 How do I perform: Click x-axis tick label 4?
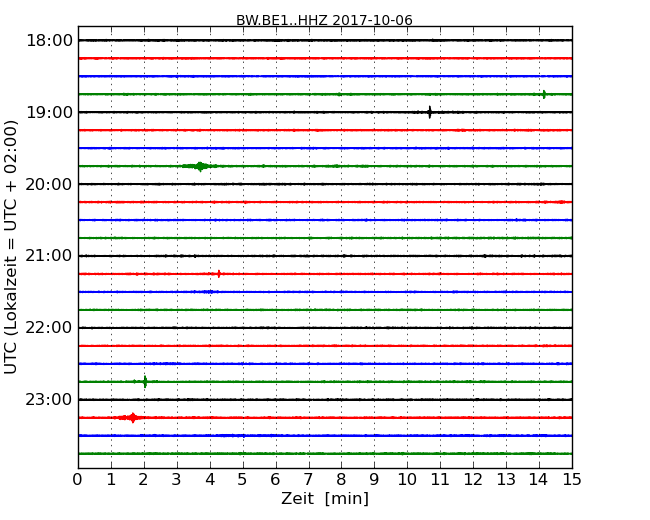pos(210,479)
